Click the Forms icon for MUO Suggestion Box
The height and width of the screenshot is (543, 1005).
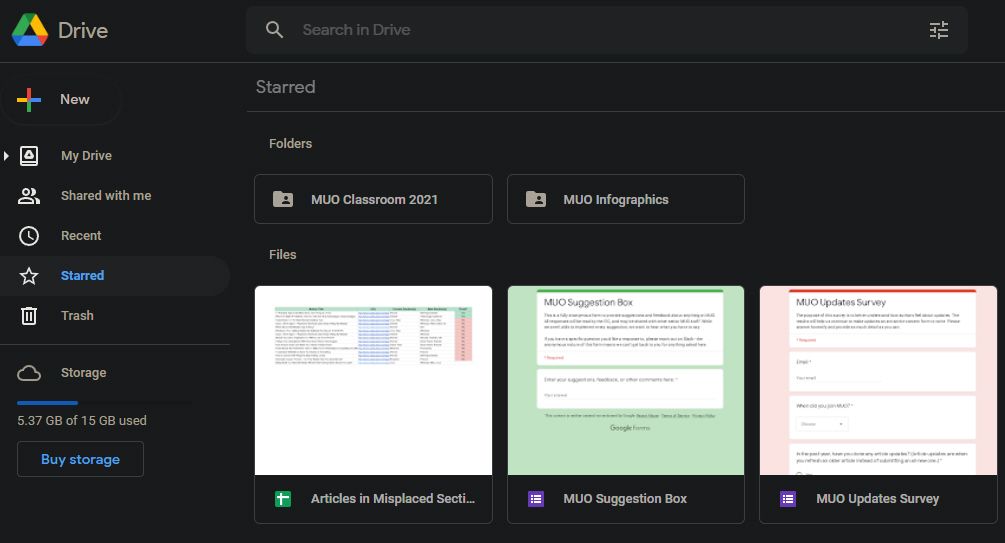point(536,499)
